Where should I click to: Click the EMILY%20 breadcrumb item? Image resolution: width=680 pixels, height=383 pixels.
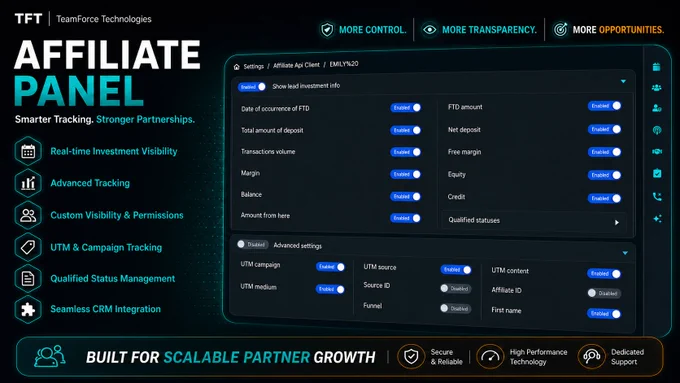tap(344, 64)
